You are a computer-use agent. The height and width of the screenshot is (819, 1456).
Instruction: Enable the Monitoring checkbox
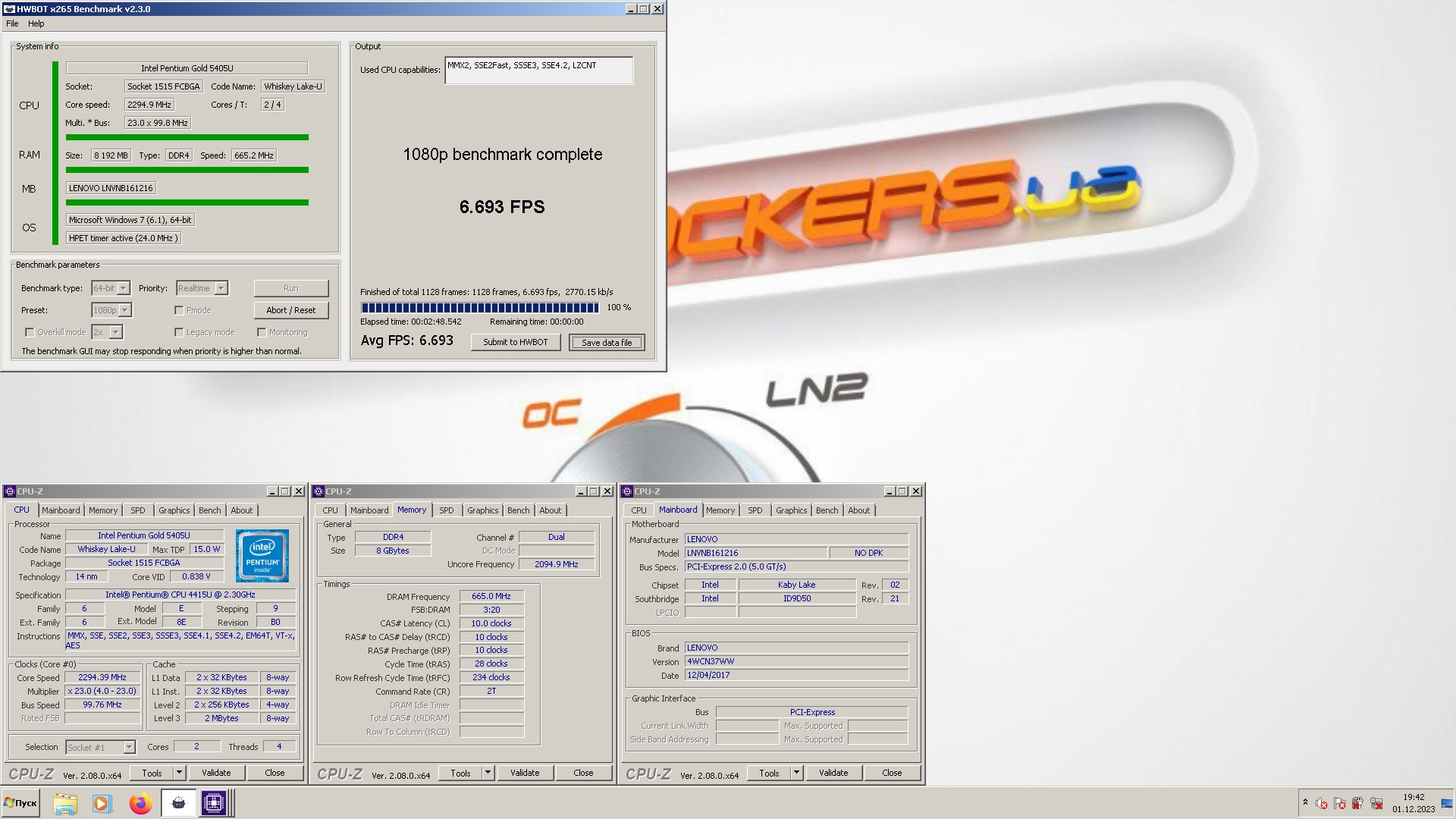click(262, 332)
